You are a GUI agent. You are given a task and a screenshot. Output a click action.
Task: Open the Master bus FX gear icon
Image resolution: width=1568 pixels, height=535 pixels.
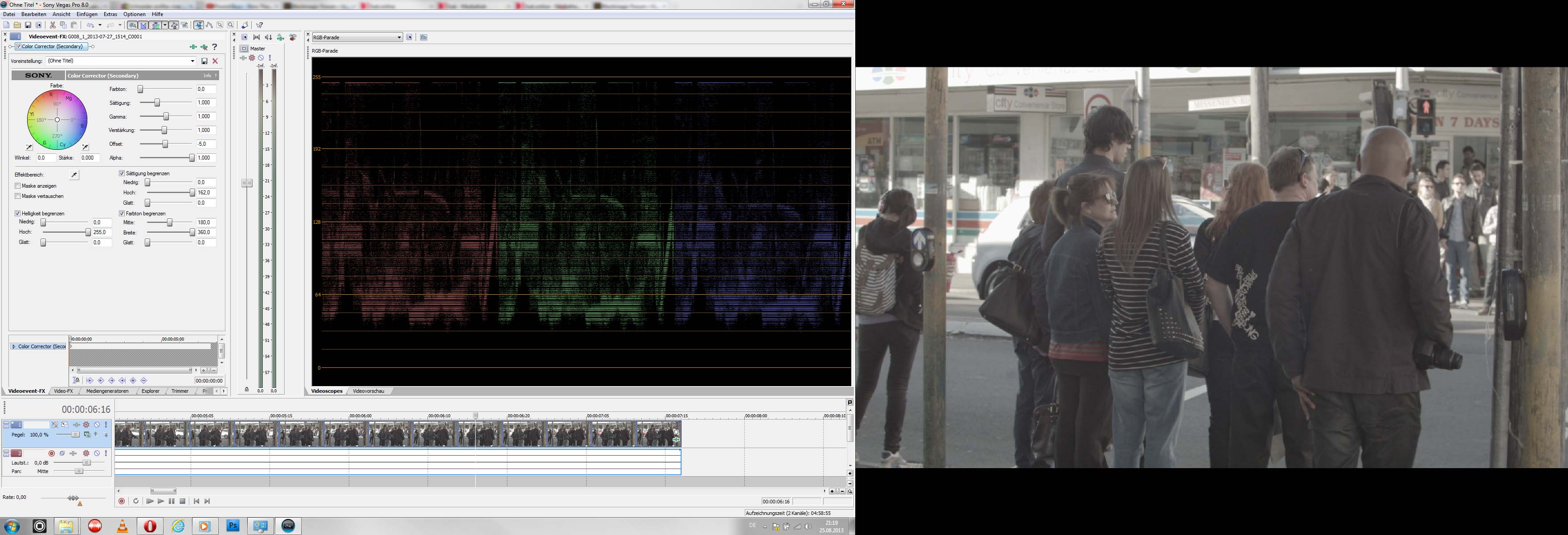(x=252, y=58)
